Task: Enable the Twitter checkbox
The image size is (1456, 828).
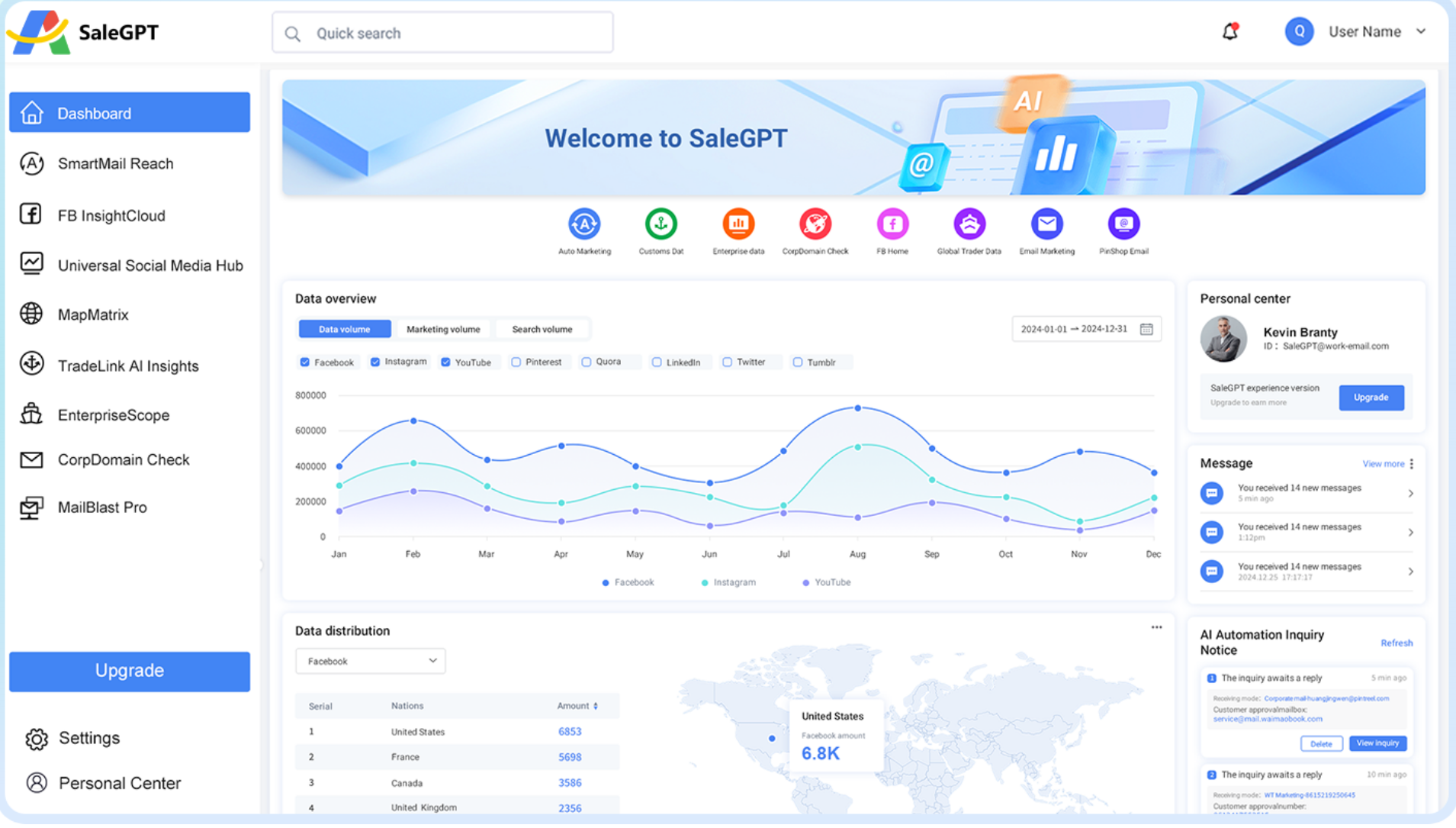Action: [x=727, y=362]
